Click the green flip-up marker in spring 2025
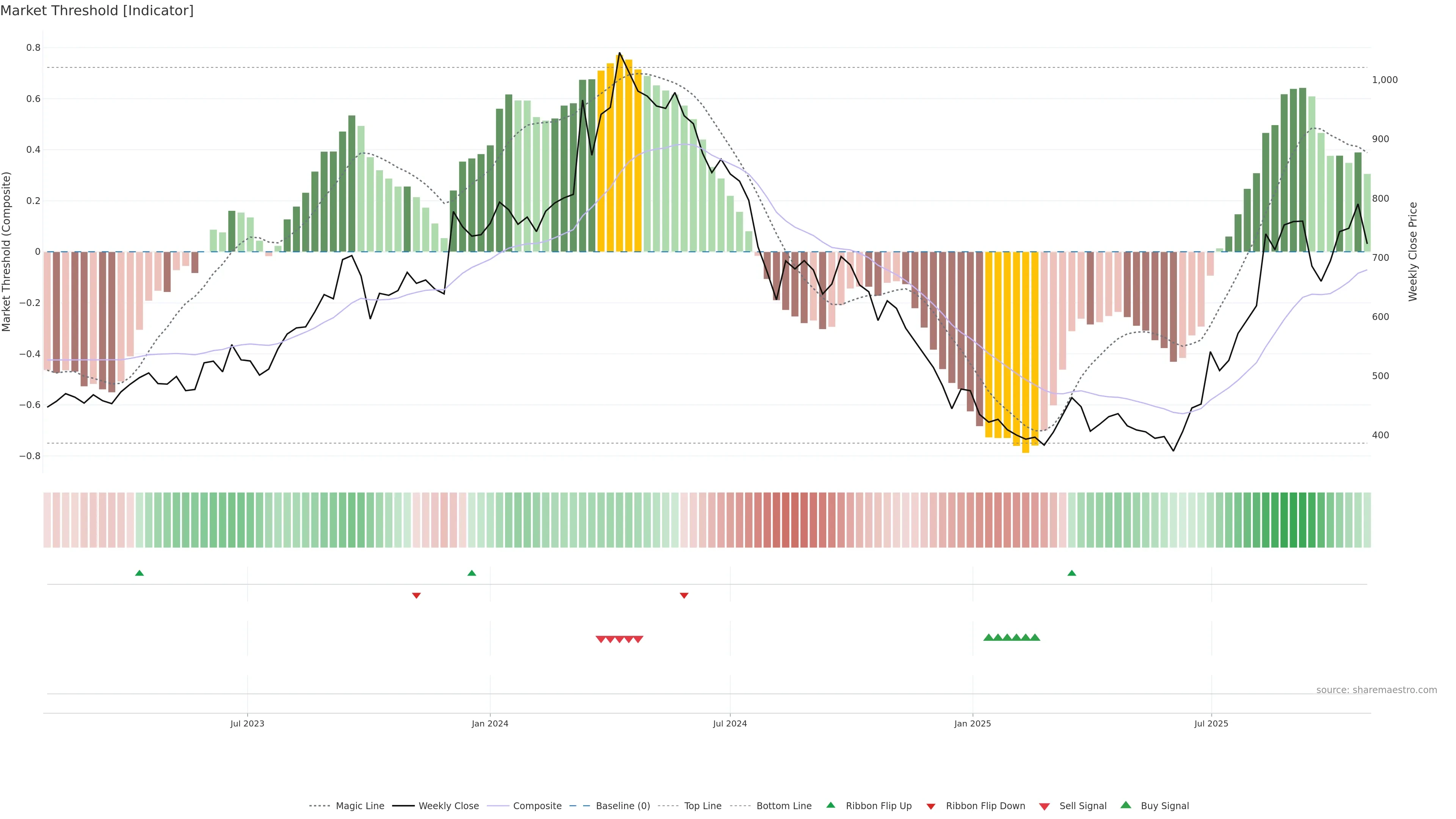Screen dimensions: 1456x819 1072,573
